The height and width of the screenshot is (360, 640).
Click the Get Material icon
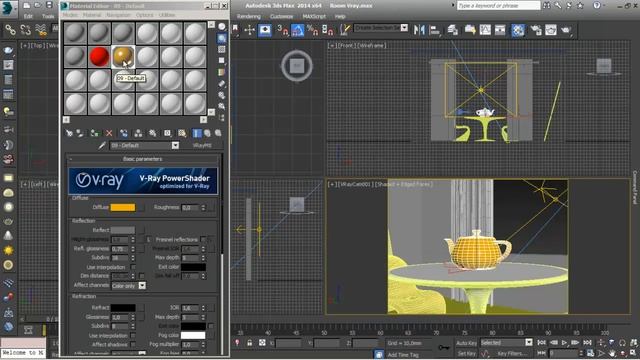(x=69, y=133)
